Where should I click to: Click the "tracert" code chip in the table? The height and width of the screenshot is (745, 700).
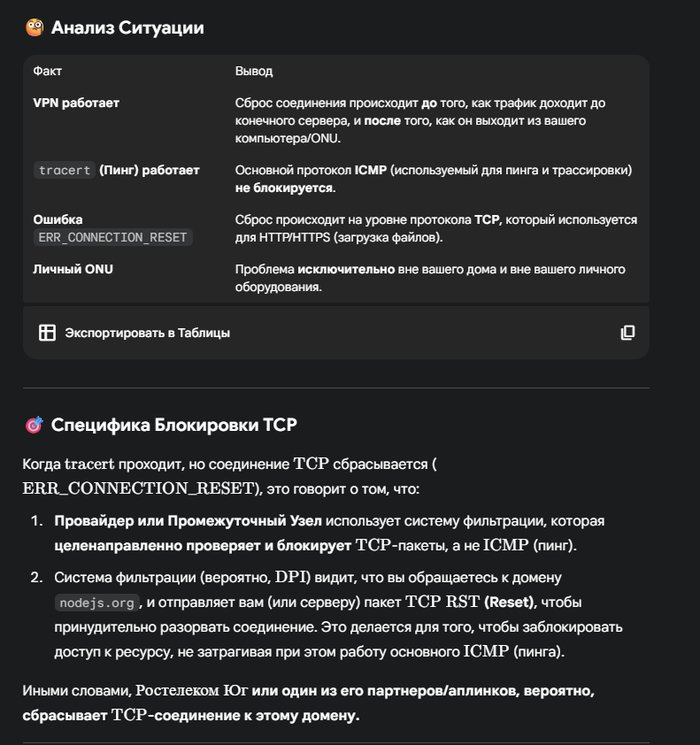[x=64, y=171]
